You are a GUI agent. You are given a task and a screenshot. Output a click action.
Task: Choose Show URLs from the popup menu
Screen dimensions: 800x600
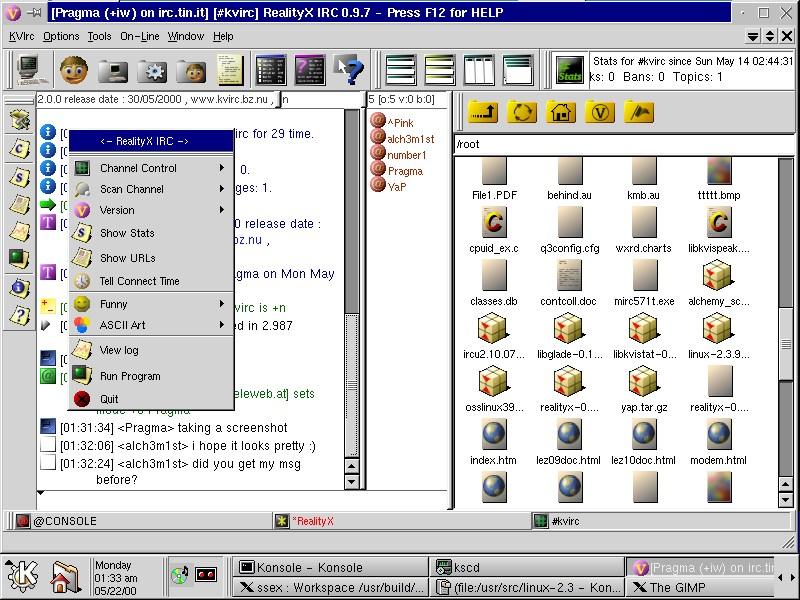tap(152, 258)
